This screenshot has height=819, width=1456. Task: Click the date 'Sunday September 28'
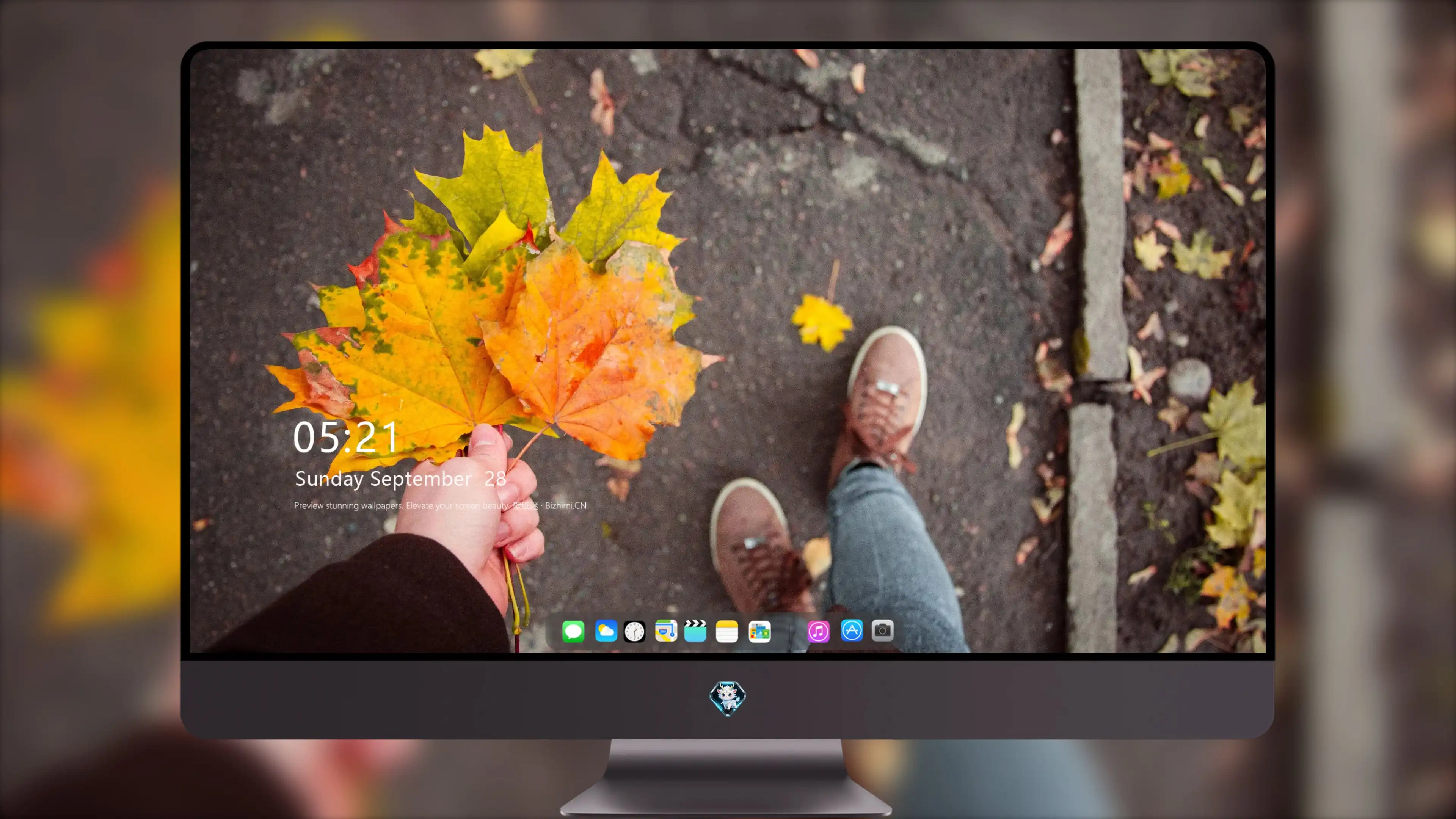(400, 479)
